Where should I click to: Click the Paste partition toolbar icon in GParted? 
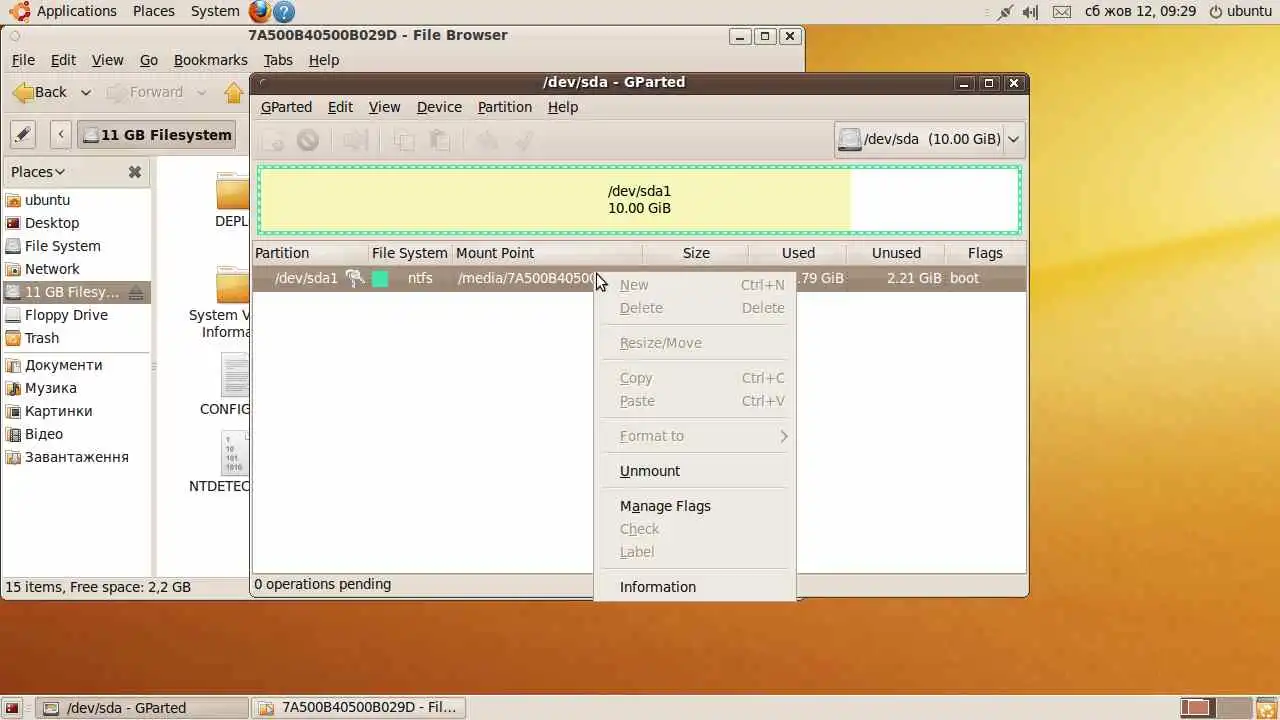tap(440, 140)
